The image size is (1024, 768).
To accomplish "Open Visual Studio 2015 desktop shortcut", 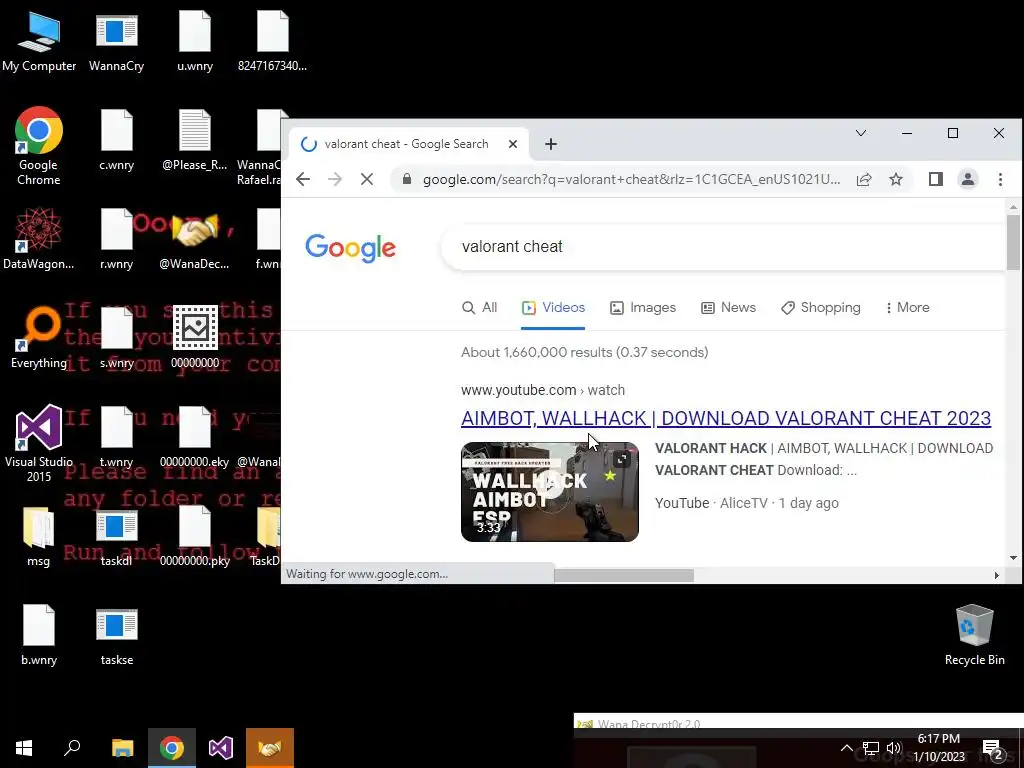I will tap(39, 444).
